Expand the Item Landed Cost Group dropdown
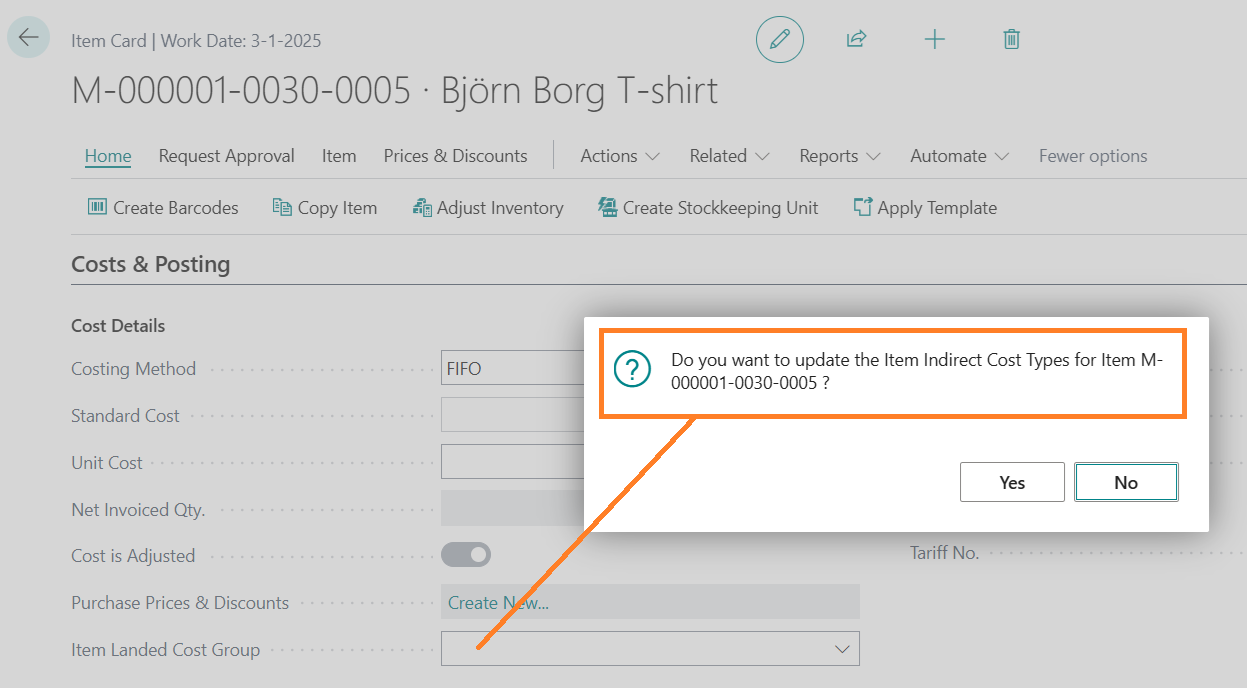 (842, 649)
